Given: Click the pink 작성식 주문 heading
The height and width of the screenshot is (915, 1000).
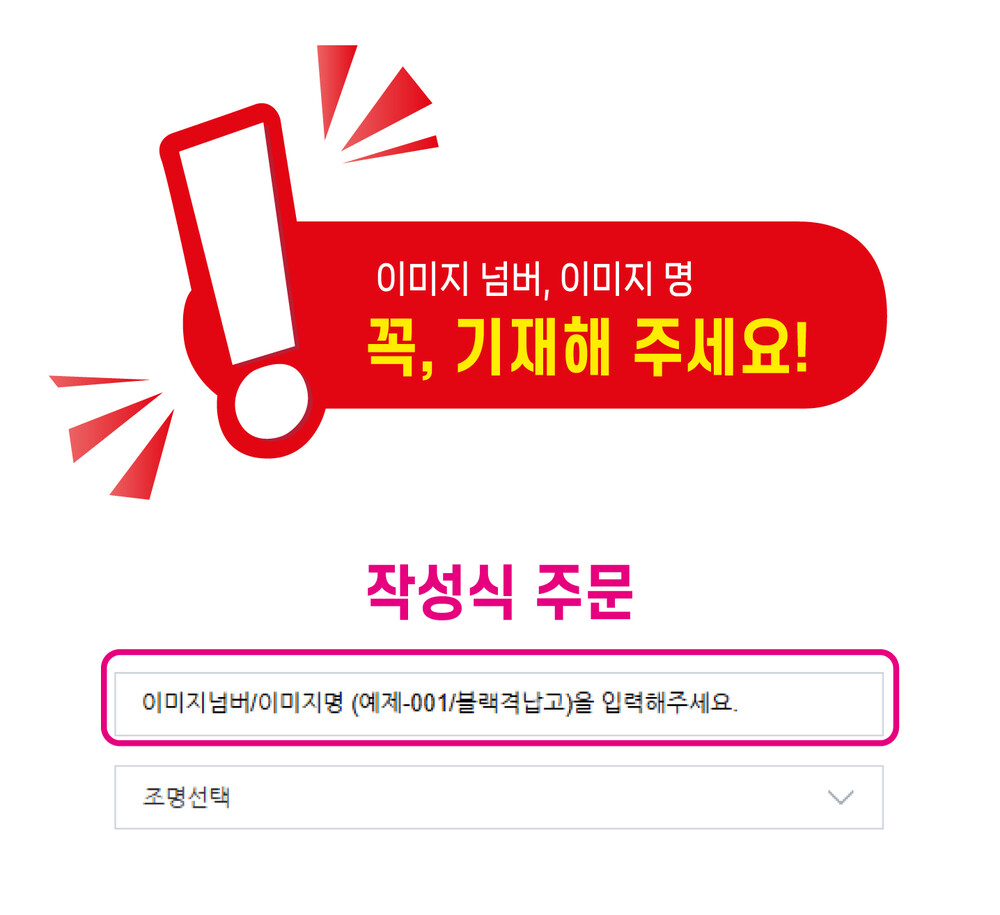Looking at the screenshot, I should pos(499,592).
